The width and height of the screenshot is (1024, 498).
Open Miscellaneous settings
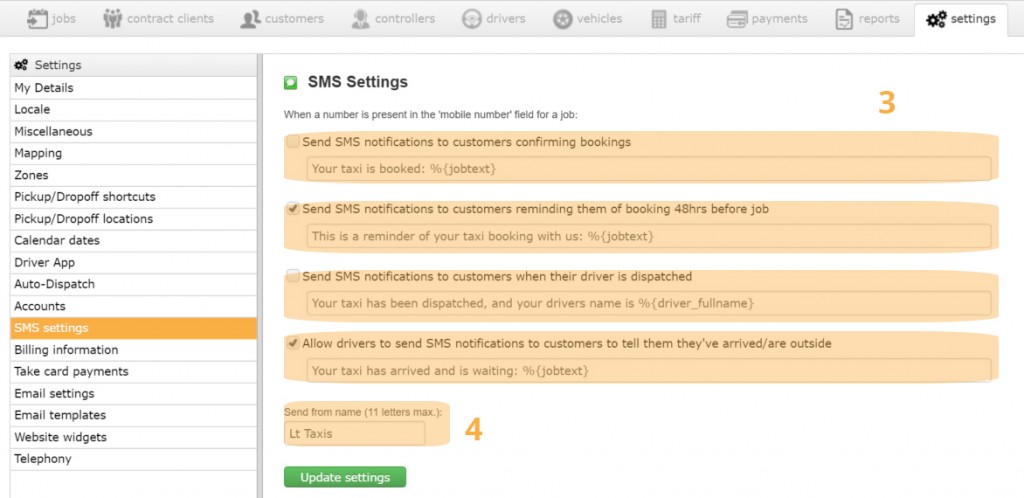[134, 131]
